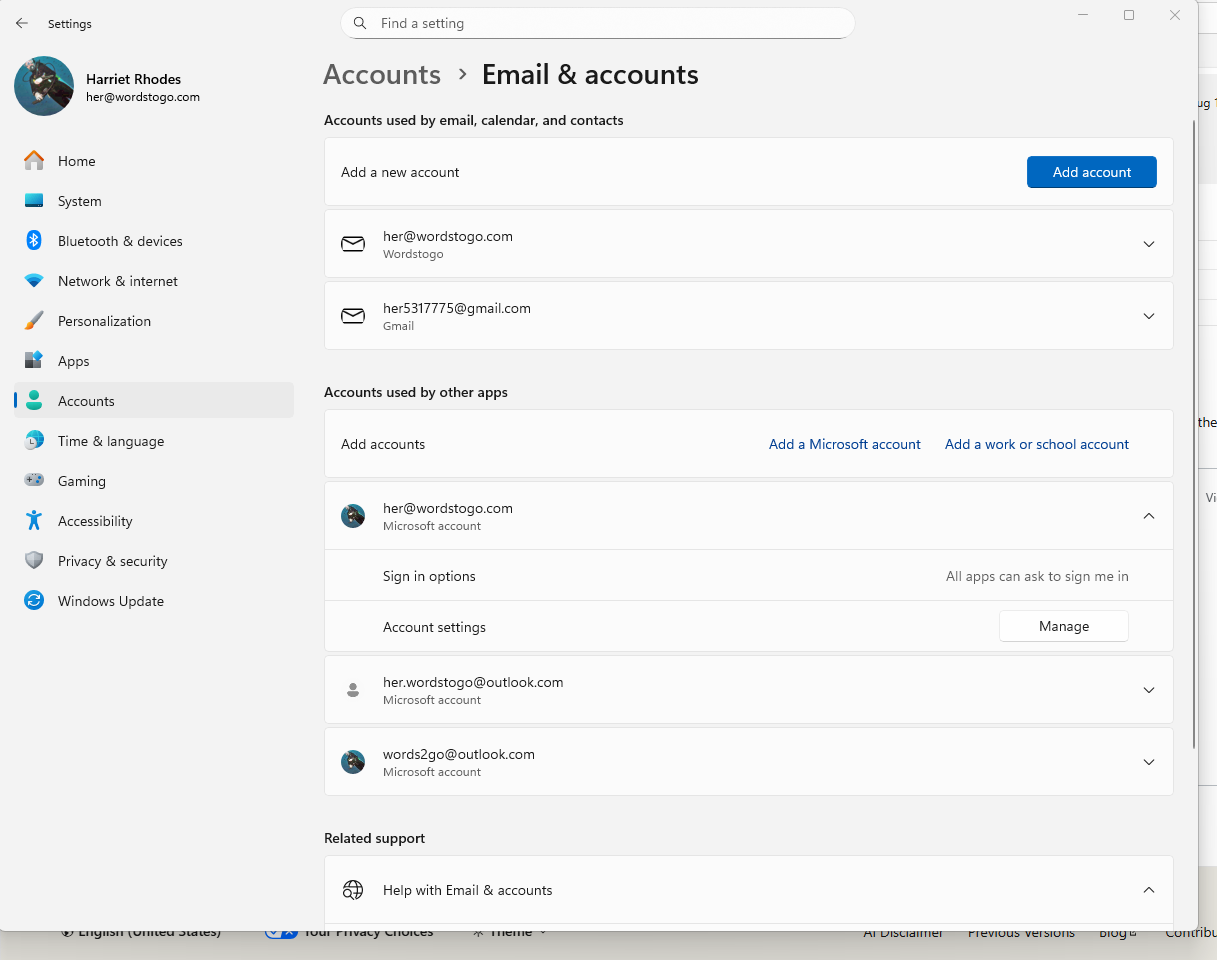Viewport: 1217px width, 960px height.
Task: Select the Home house icon
Action: click(x=34, y=161)
